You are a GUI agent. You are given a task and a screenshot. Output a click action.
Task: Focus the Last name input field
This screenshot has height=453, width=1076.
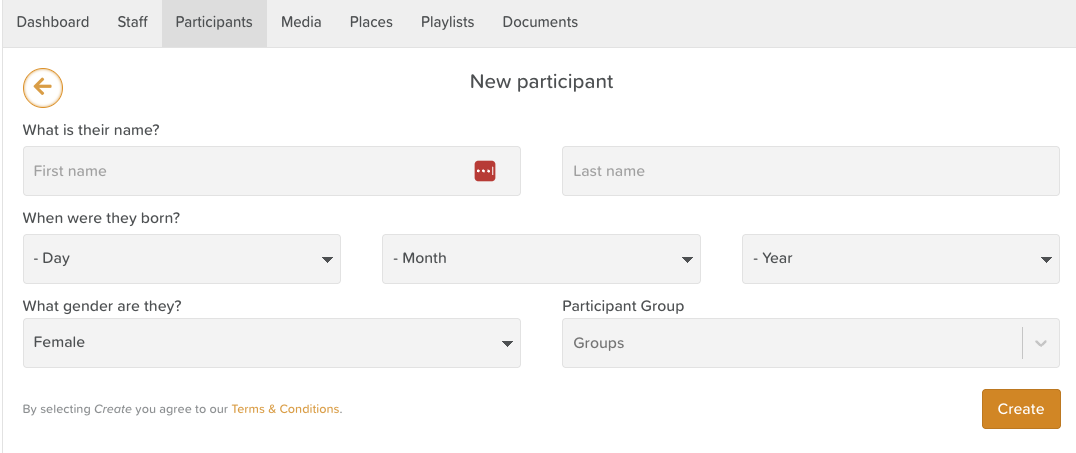tap(810, 171)
